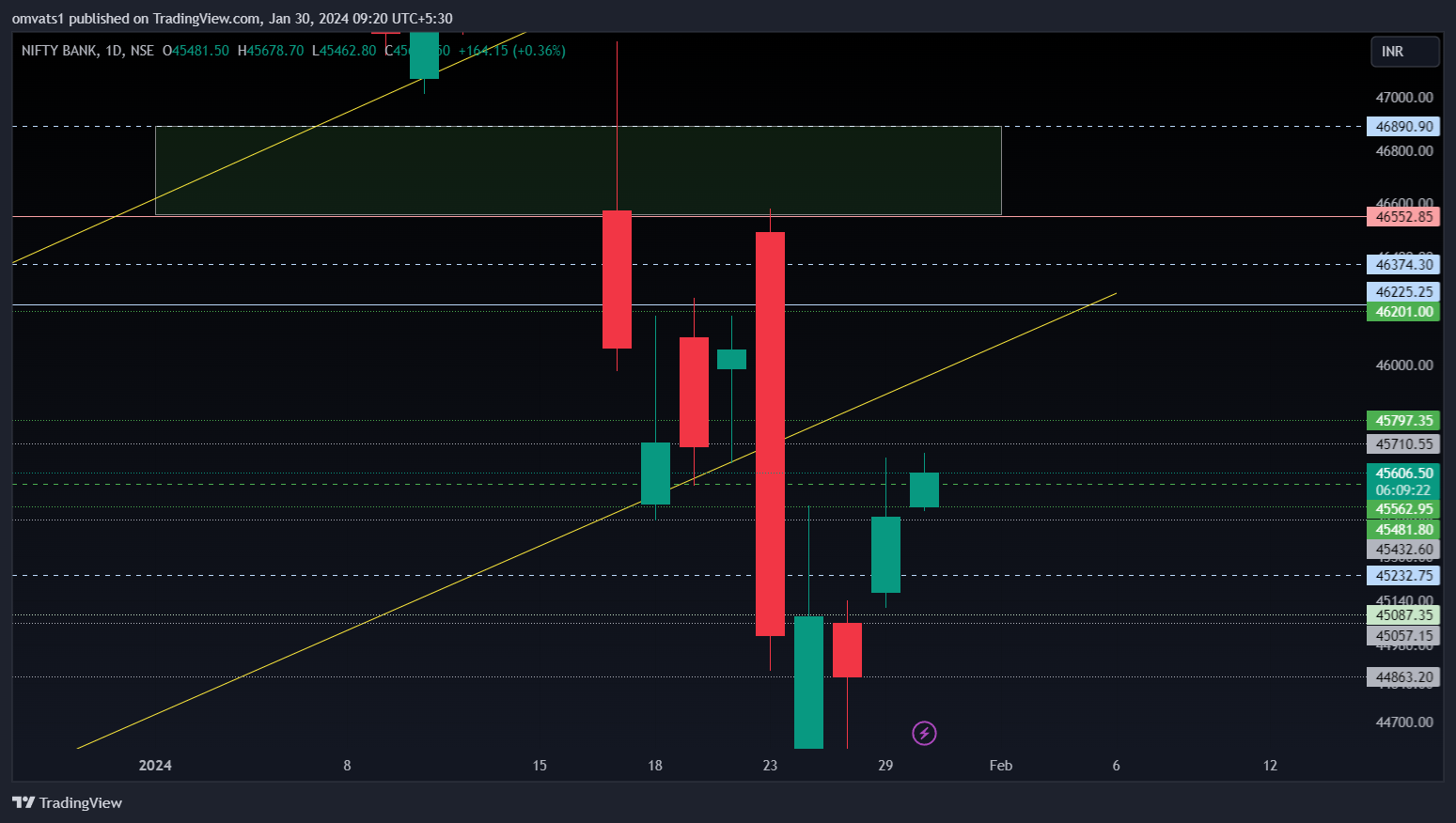Click the purple lightning bolt event icon

pyautogui.click(x=924, y=733)
